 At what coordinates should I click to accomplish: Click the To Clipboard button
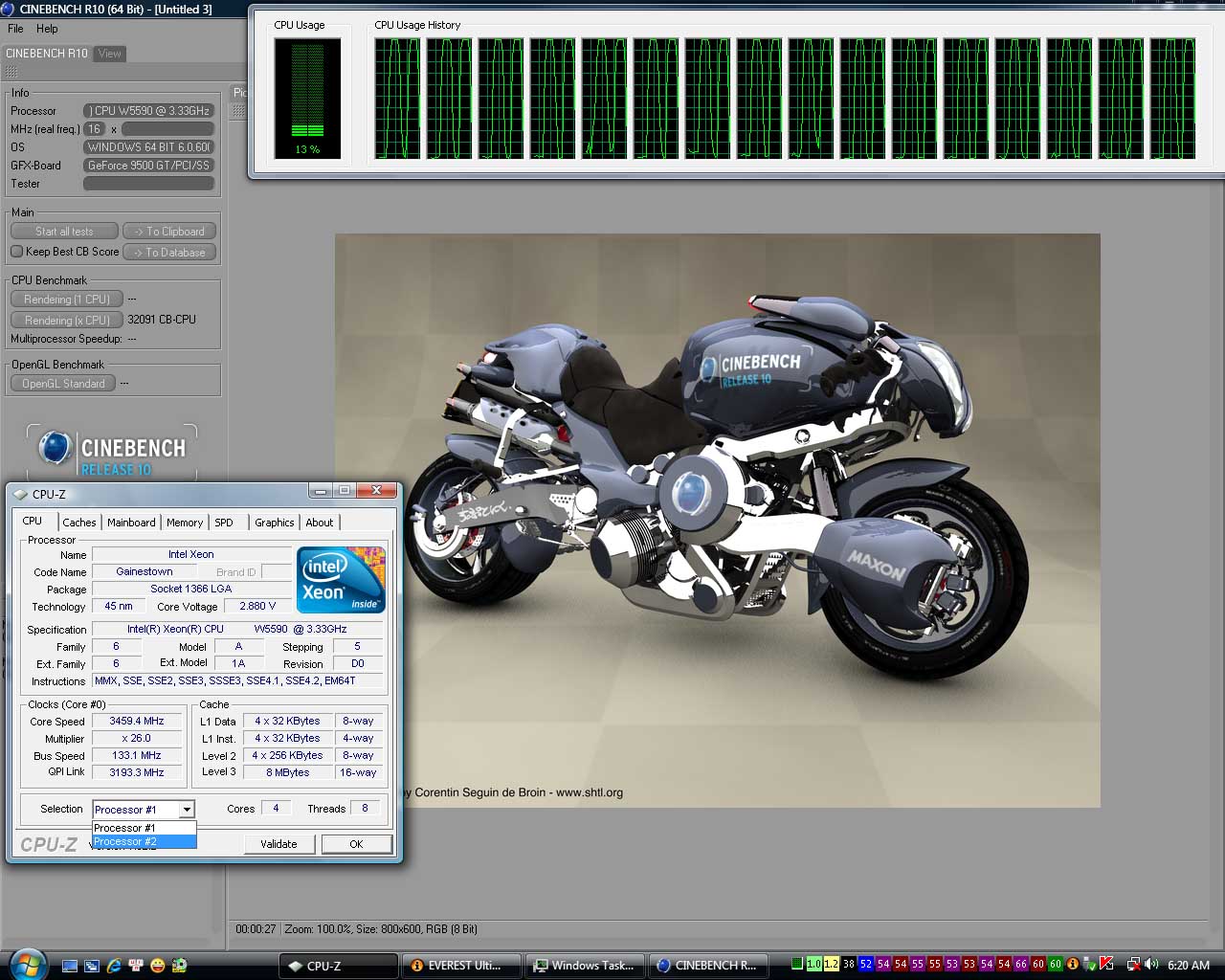169,232
